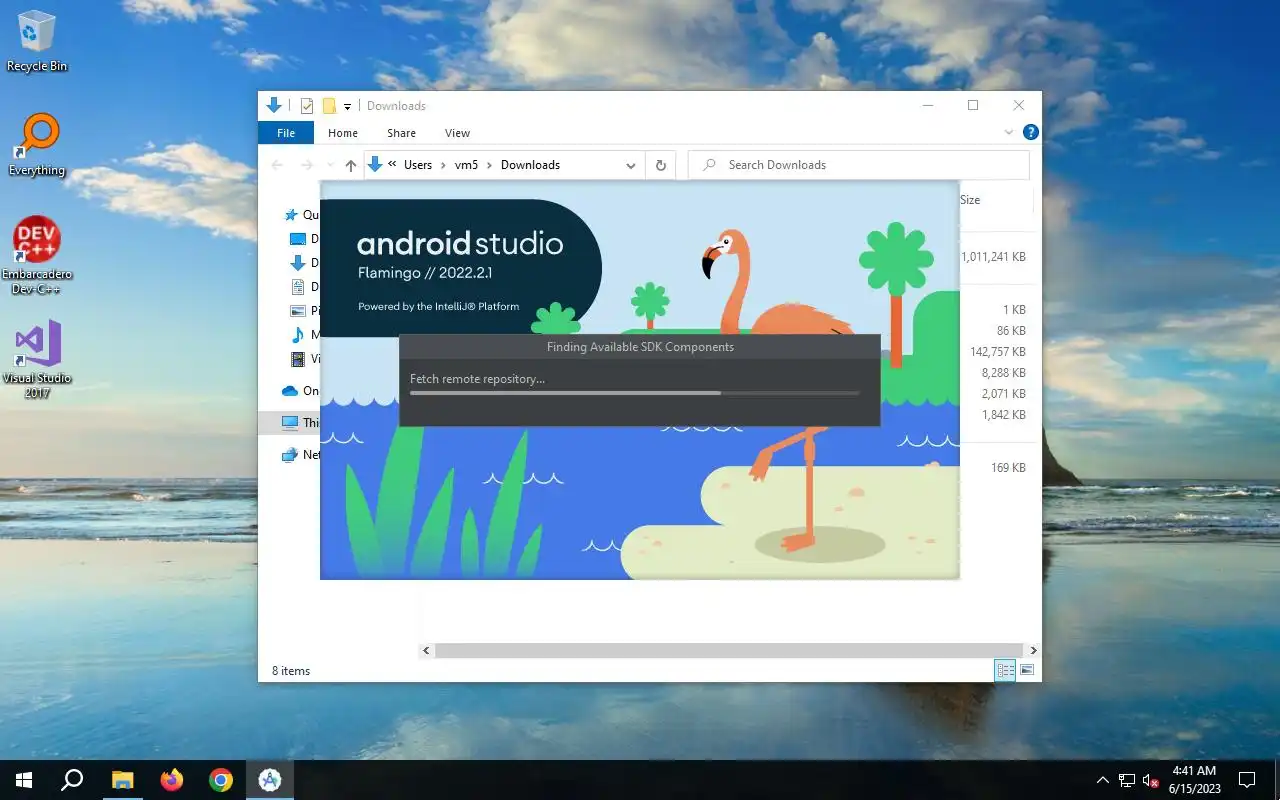Switch to Details view toggle
Screen dimensions: 1280x800
pyautogui.click(x=1005, y=671)
